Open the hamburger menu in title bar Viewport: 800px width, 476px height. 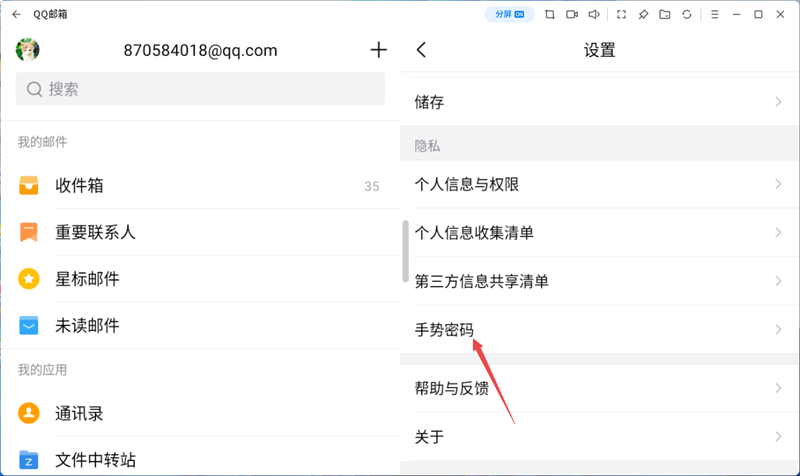(x=714, y=15)
